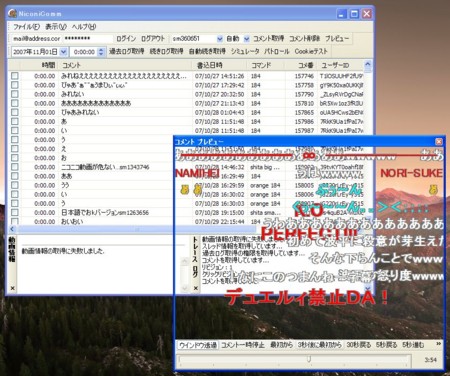Click the 過去ログ取得 button
450x376 pixels.
coord(127,51)
